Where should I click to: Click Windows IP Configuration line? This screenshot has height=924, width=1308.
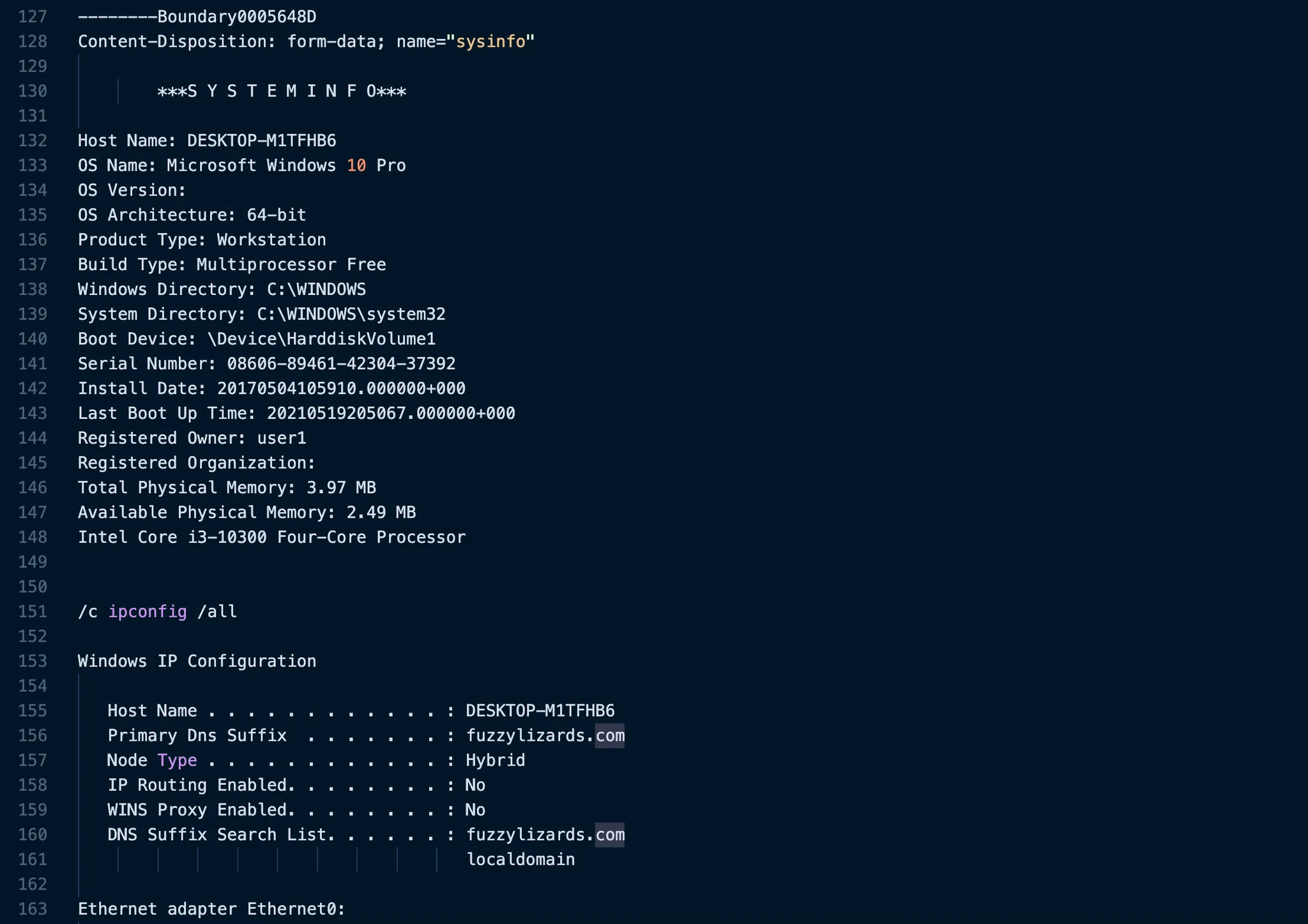[197, 662]
